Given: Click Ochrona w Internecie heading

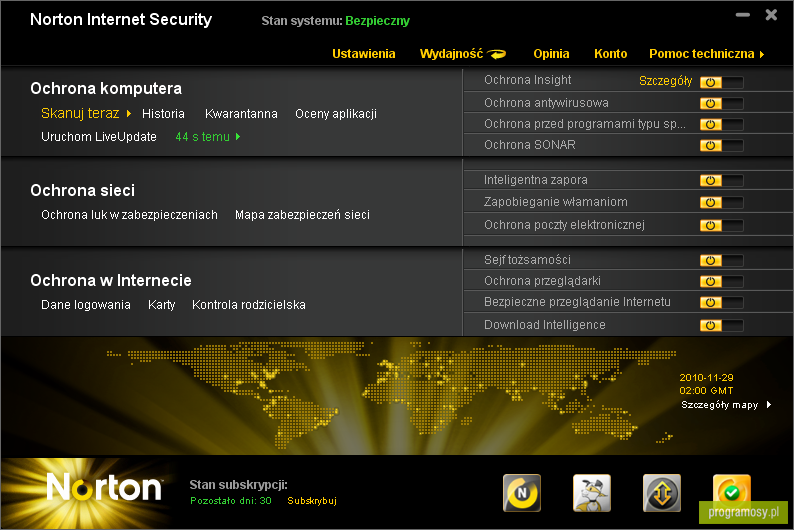Looking at the screenshot, I should point(111,280).
